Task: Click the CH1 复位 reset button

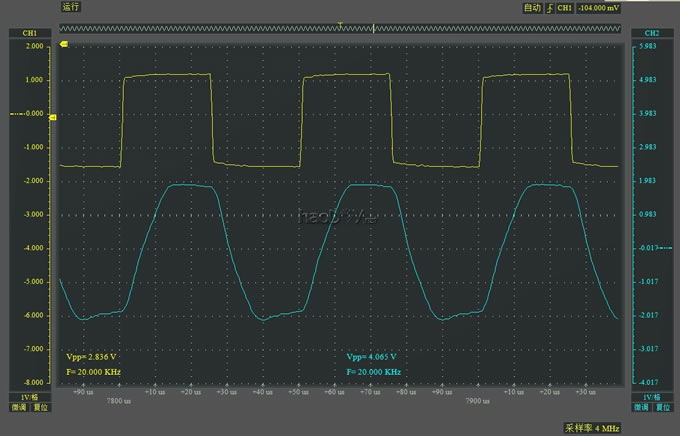Action: click(x=40, y=408)
